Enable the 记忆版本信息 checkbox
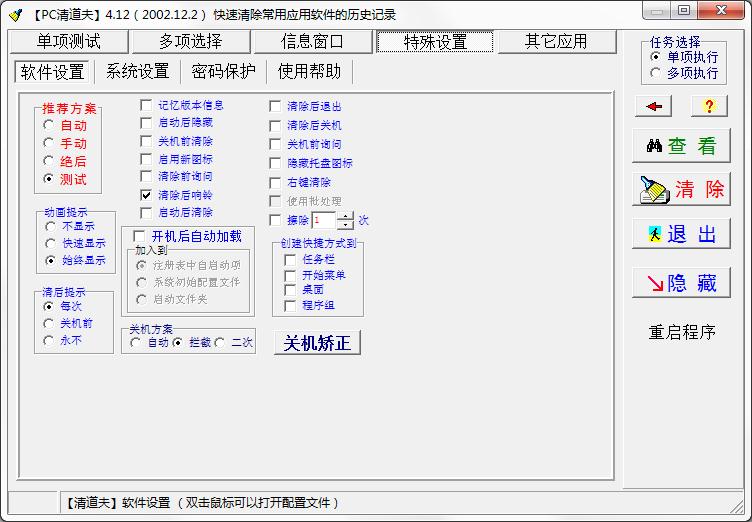The width and height of the screenshot is (752, 522). [147, 105]
